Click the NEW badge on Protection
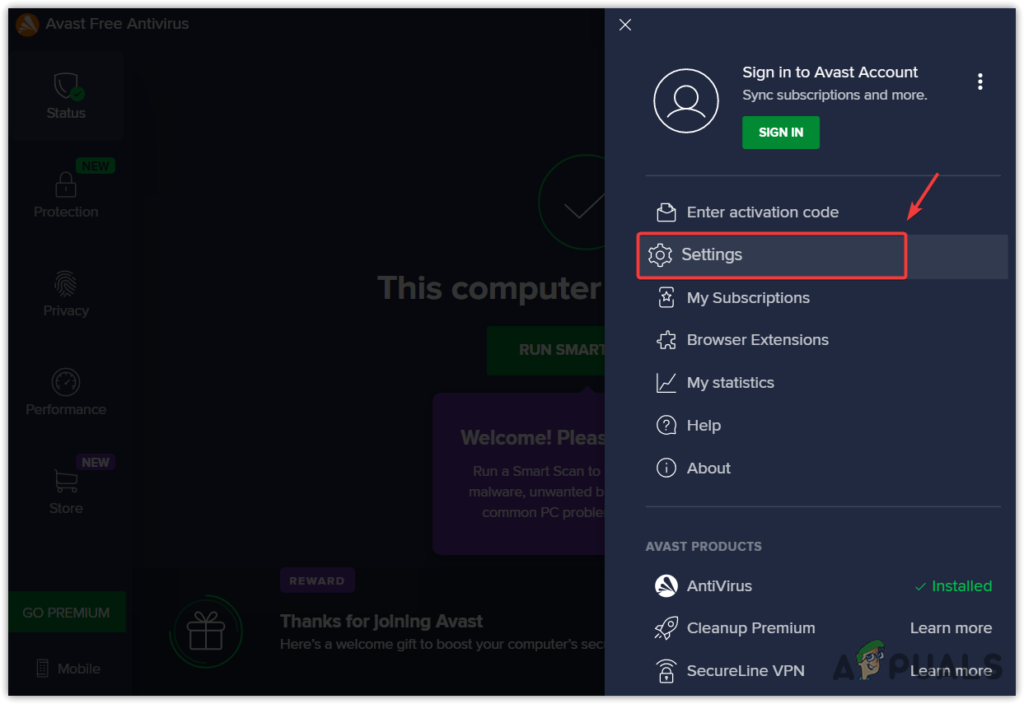Screen dimensions: 1024x704 [95, 166]
